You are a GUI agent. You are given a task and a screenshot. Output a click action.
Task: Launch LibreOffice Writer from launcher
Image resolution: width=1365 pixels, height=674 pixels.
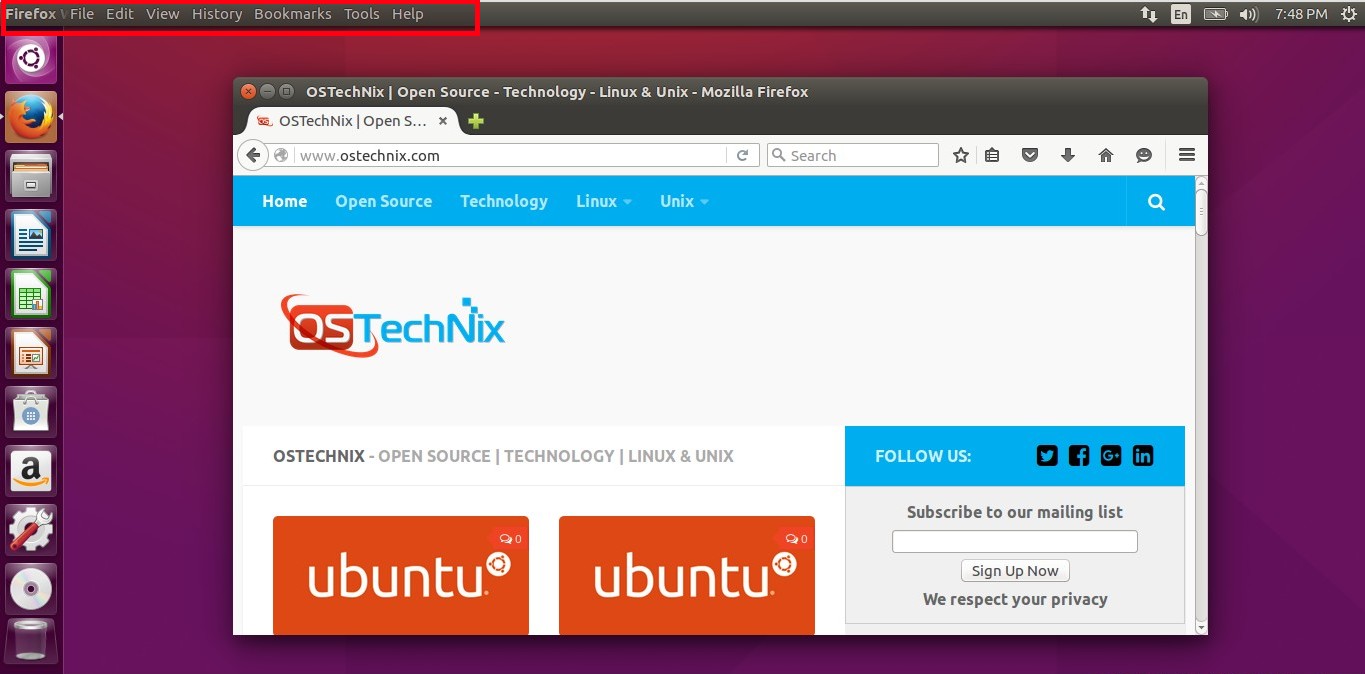tap(31, 235)
